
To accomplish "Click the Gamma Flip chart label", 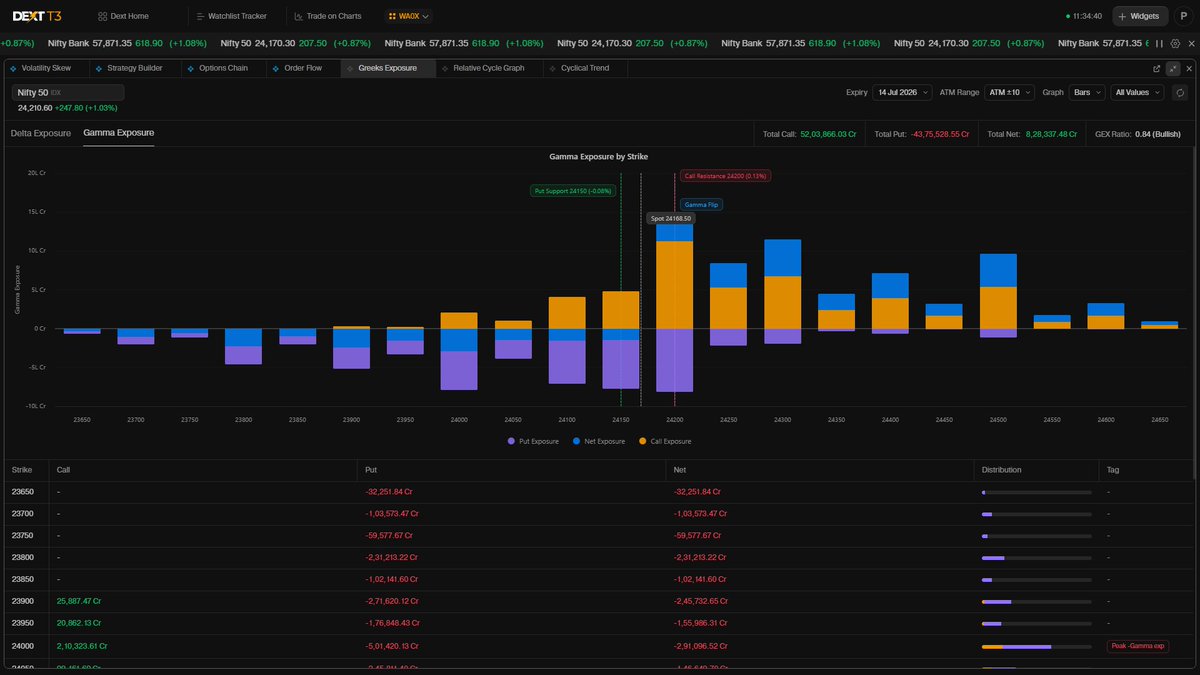I will (702, 204).
